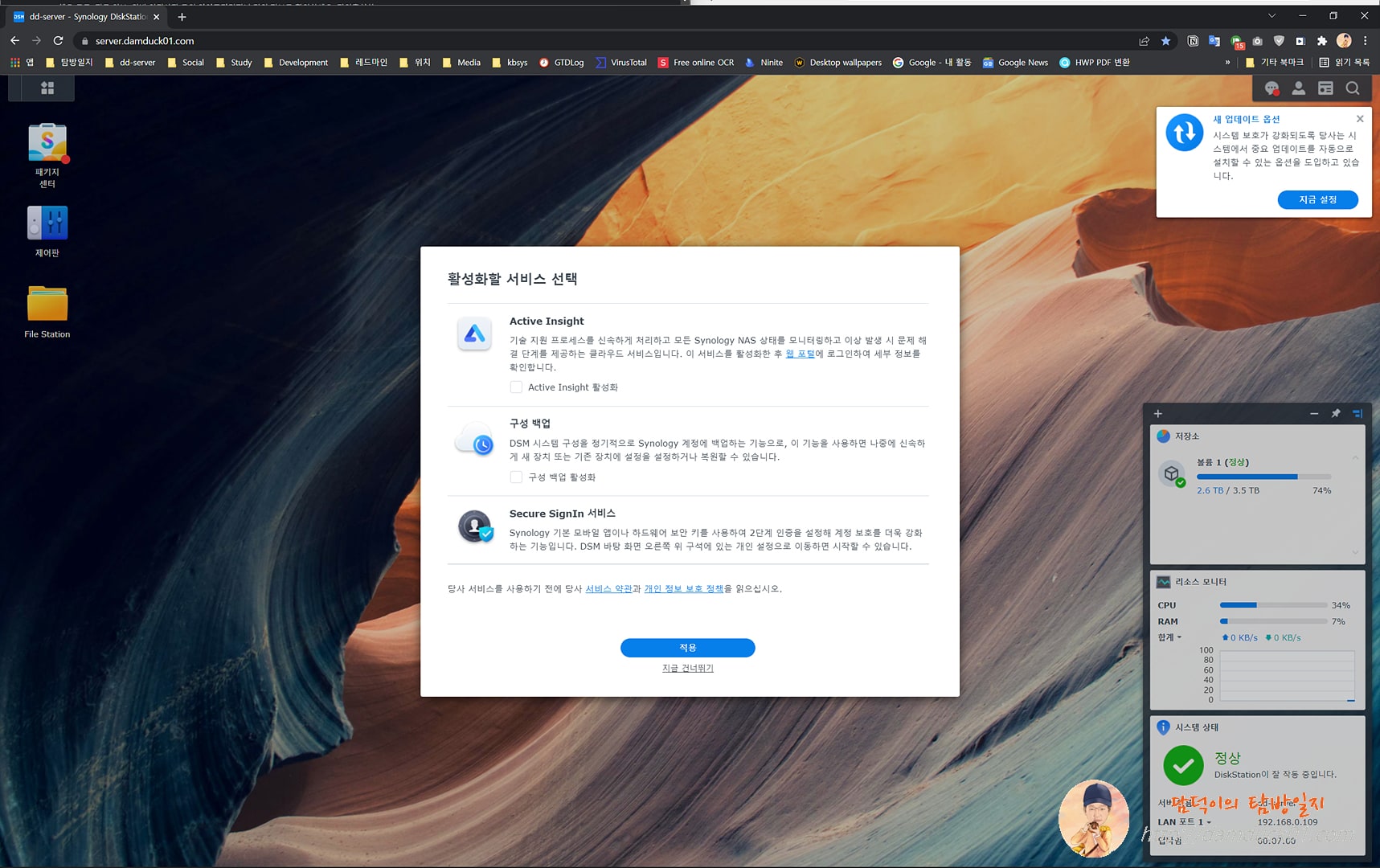Enable the configuration backup checkbox
This screenshot has height=868, width=1380.
516,477
